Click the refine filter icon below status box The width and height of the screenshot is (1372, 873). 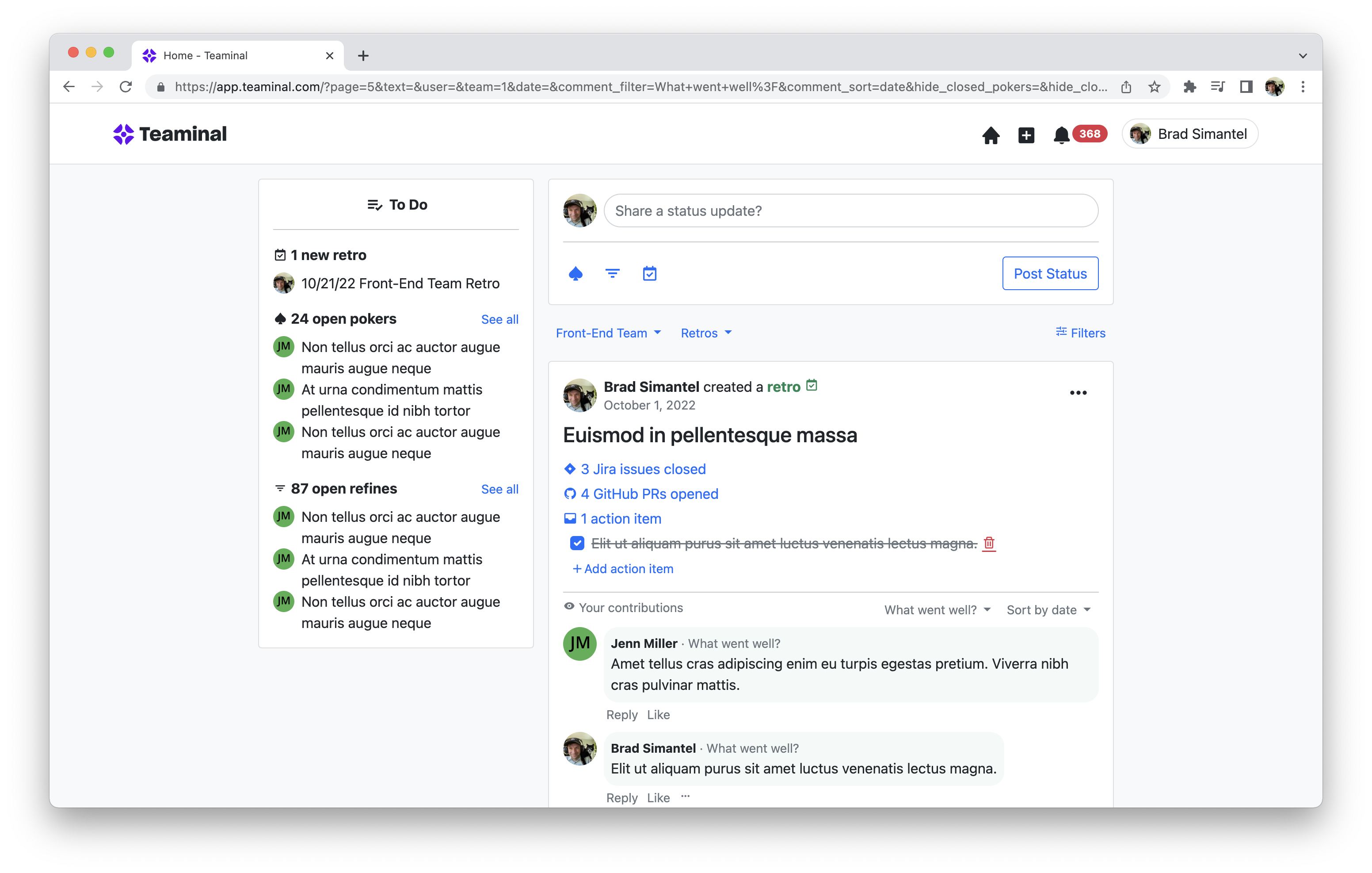click(x=612, y=274)
